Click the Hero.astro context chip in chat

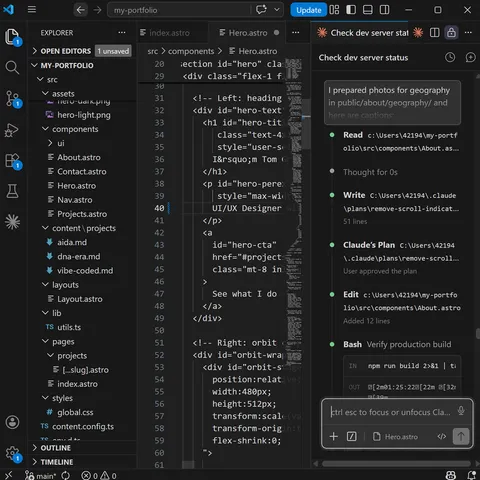[395, 436]
